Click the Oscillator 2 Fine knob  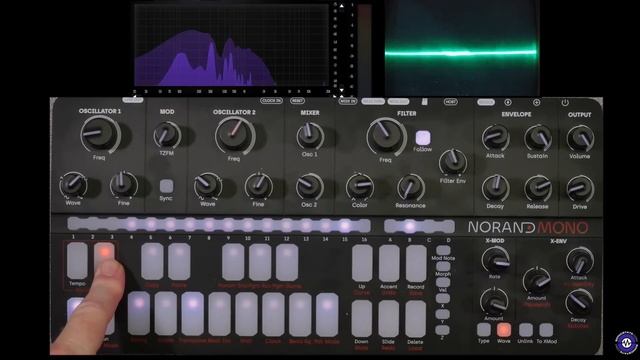click(258, 186)
